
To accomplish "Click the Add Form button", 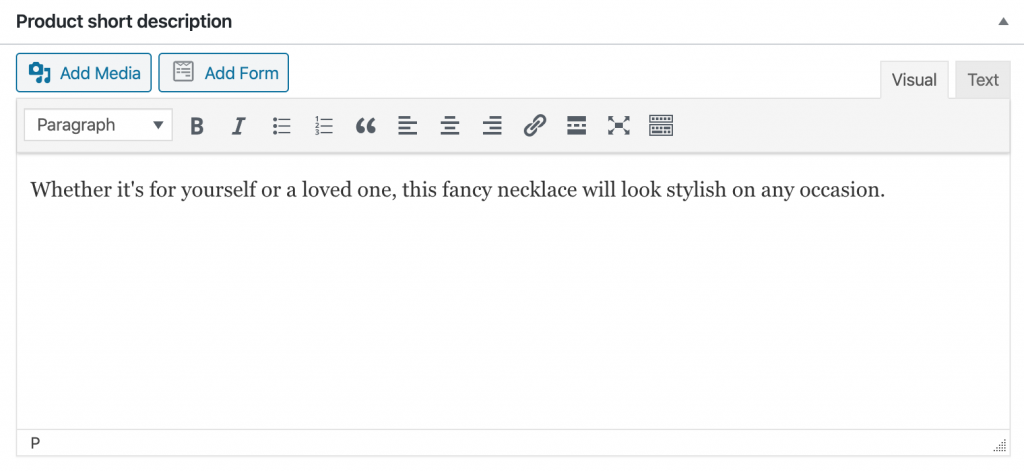I will pyautogui.click(x=223, y=73).
